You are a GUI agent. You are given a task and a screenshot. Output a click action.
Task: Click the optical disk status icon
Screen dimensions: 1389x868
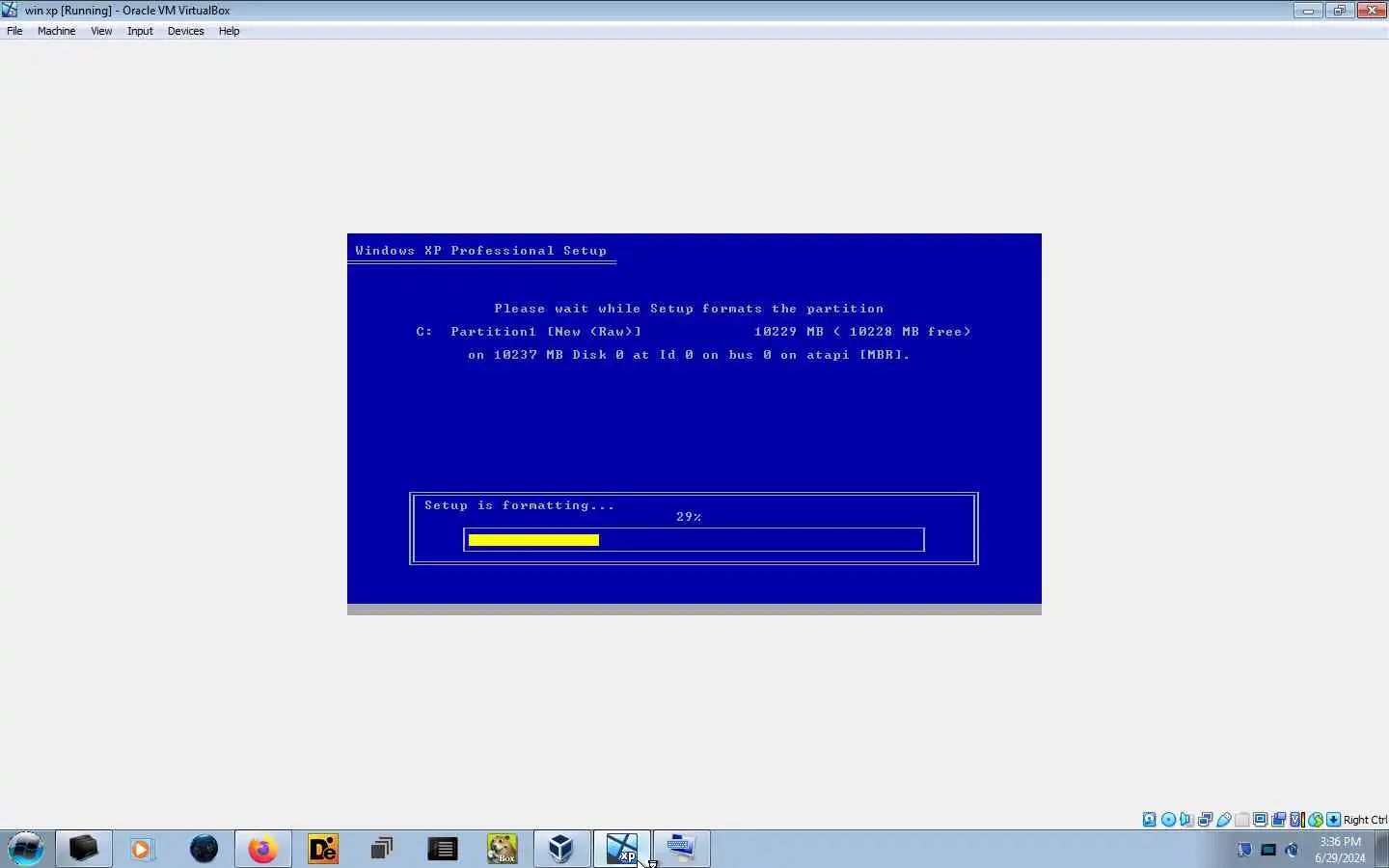1168,820
